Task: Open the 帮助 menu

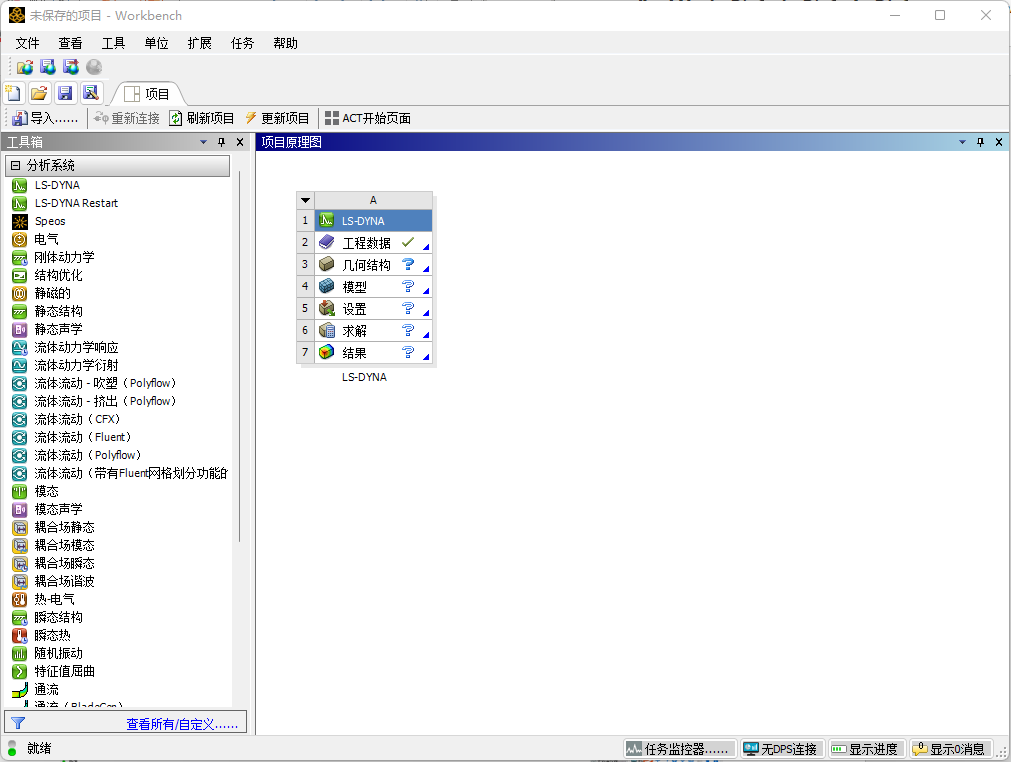Action: coord(286,43)
